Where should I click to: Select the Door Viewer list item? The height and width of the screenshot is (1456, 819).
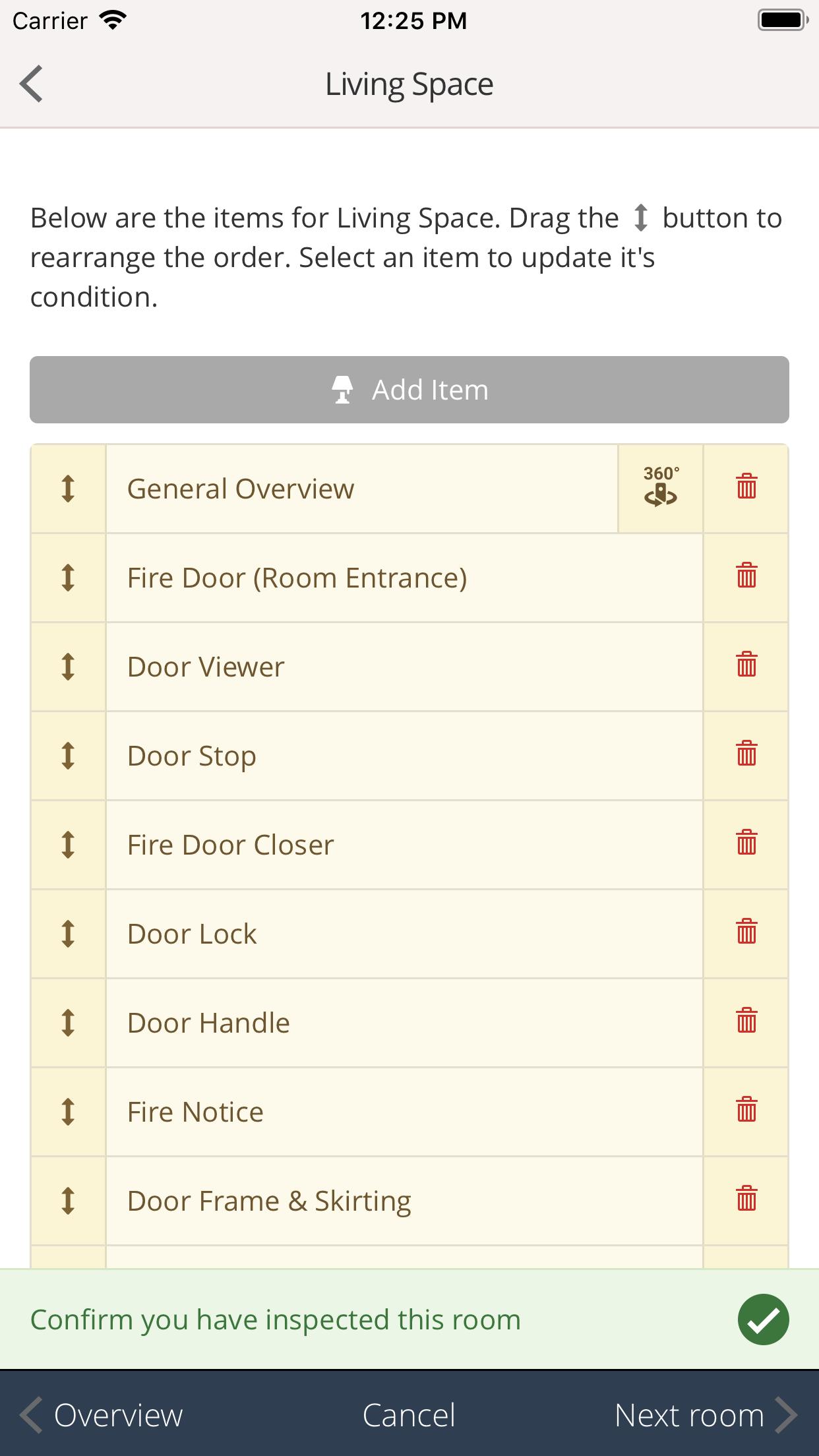tap(404, 667)
